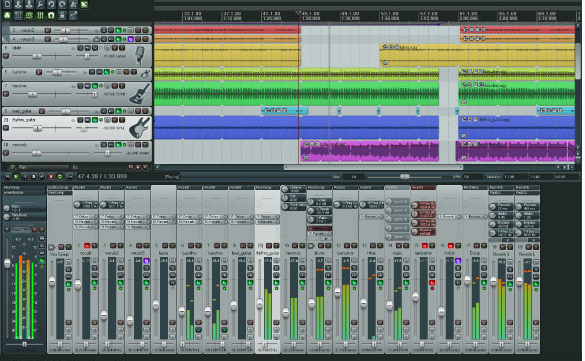Toggle the green auto-crossfade icon in second toolbar row
This screenshot has height=361, width=585.
click(7, 15)
